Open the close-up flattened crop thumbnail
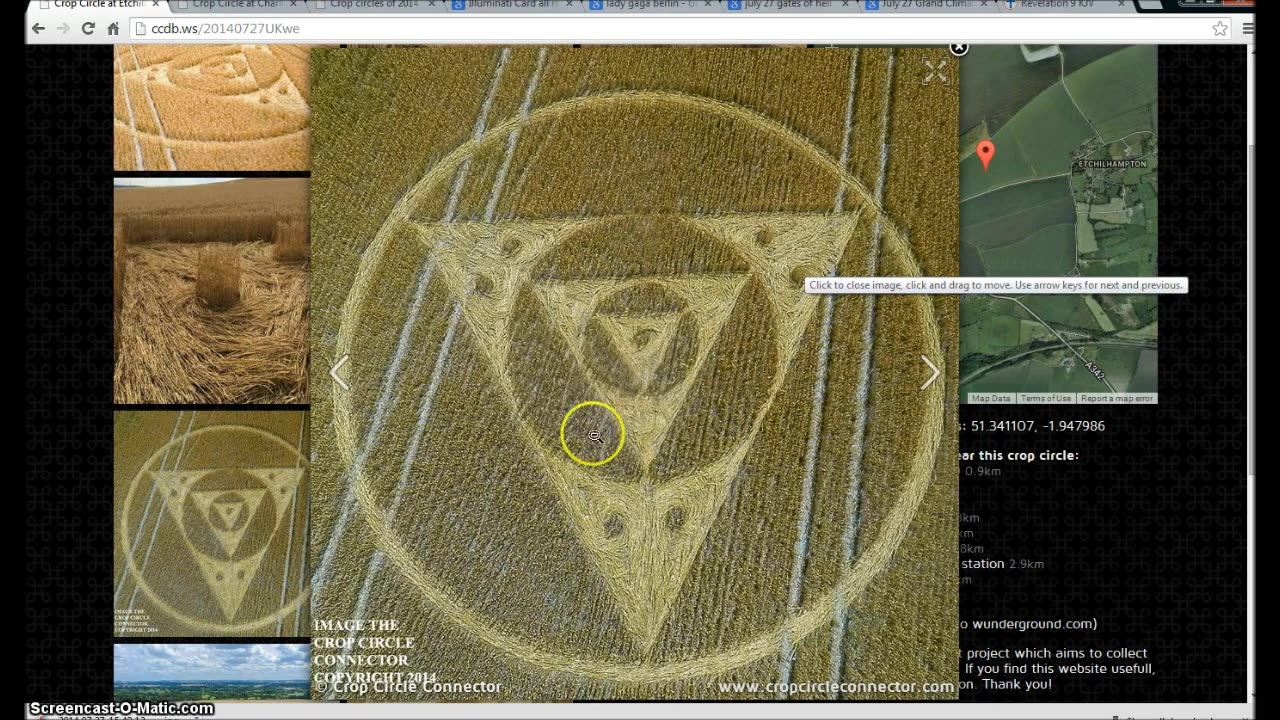 point(212,291)
